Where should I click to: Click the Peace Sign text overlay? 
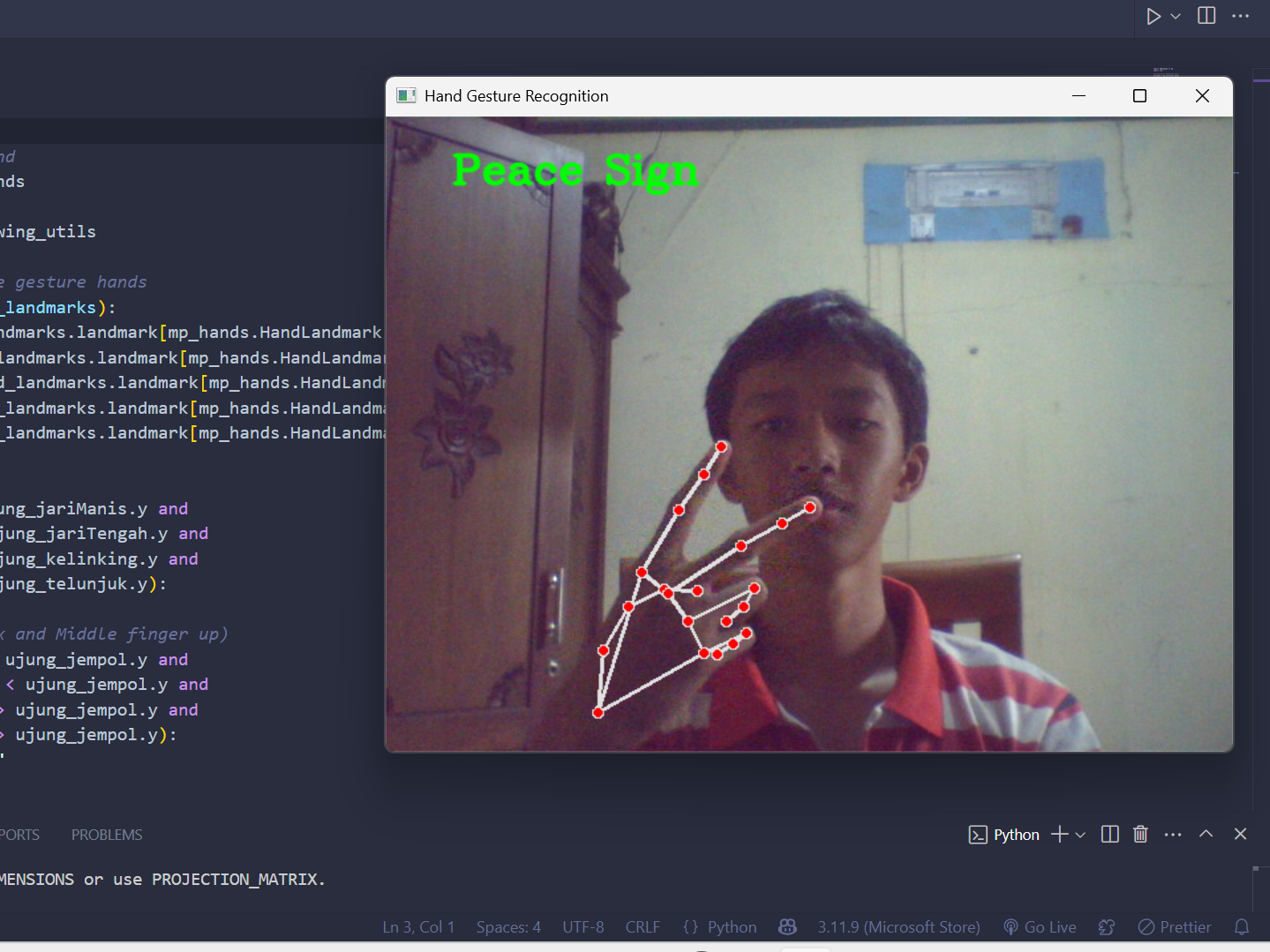pyautogui.click(x=575, y=172)
